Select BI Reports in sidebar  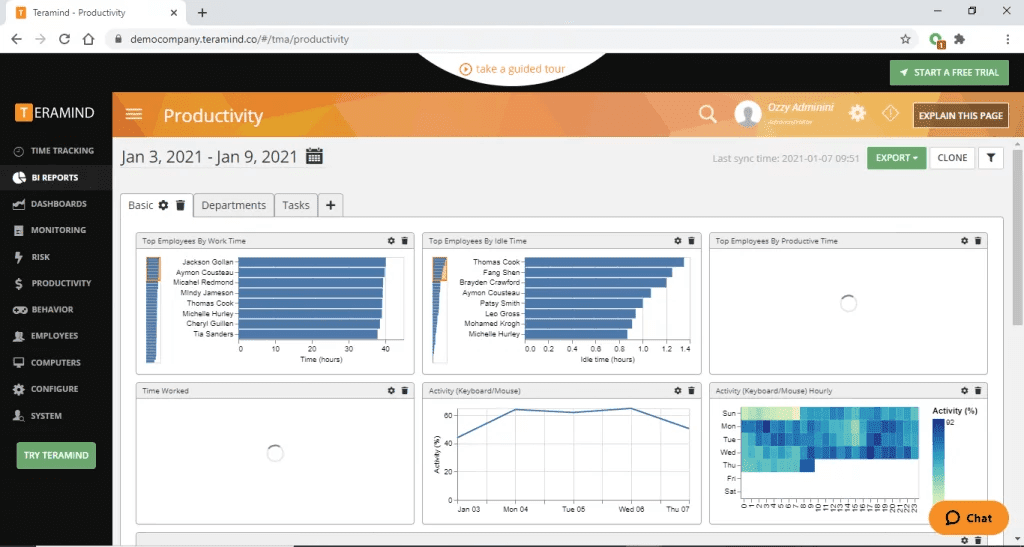click(x=56, y=178)
